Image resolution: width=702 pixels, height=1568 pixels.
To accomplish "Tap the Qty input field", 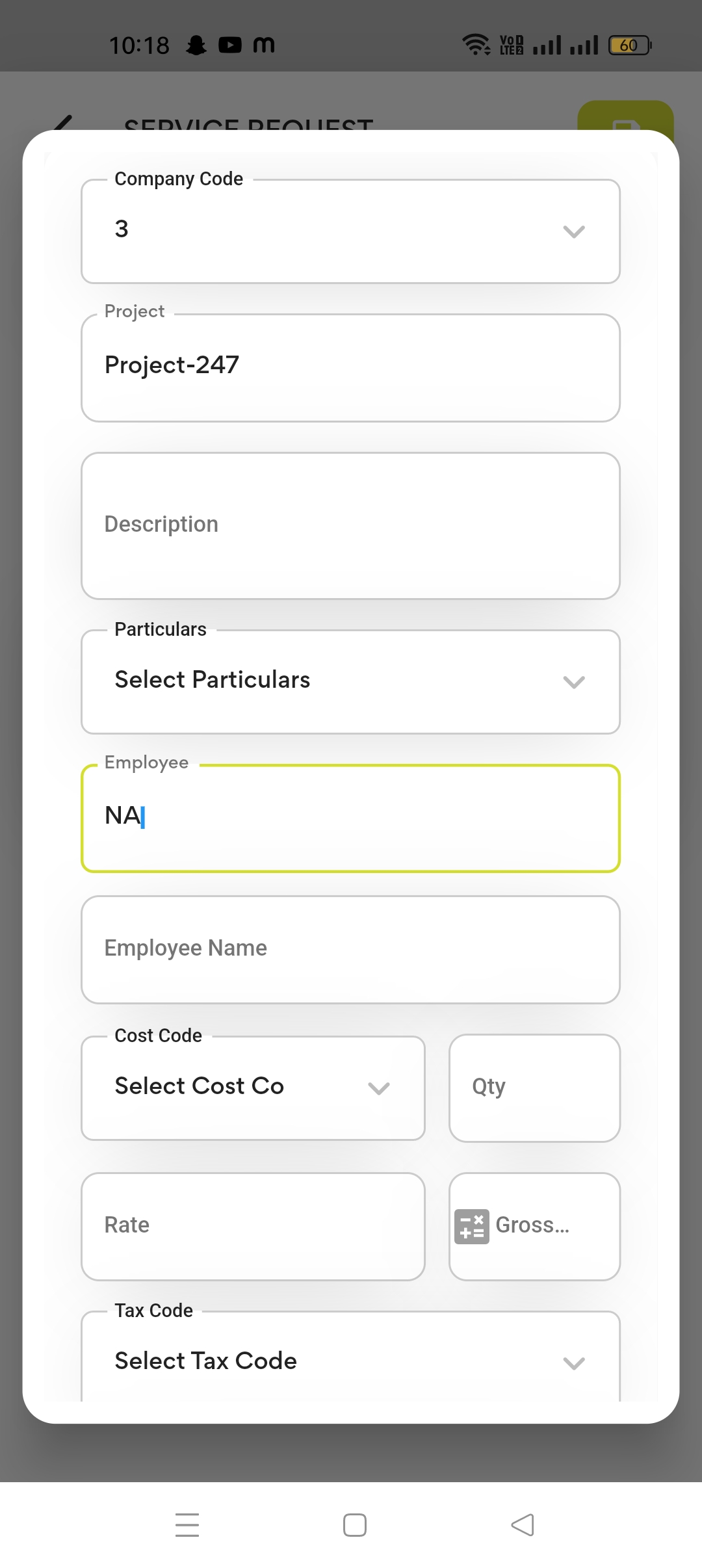I will pyautogui.click(x=534, y=1088).
